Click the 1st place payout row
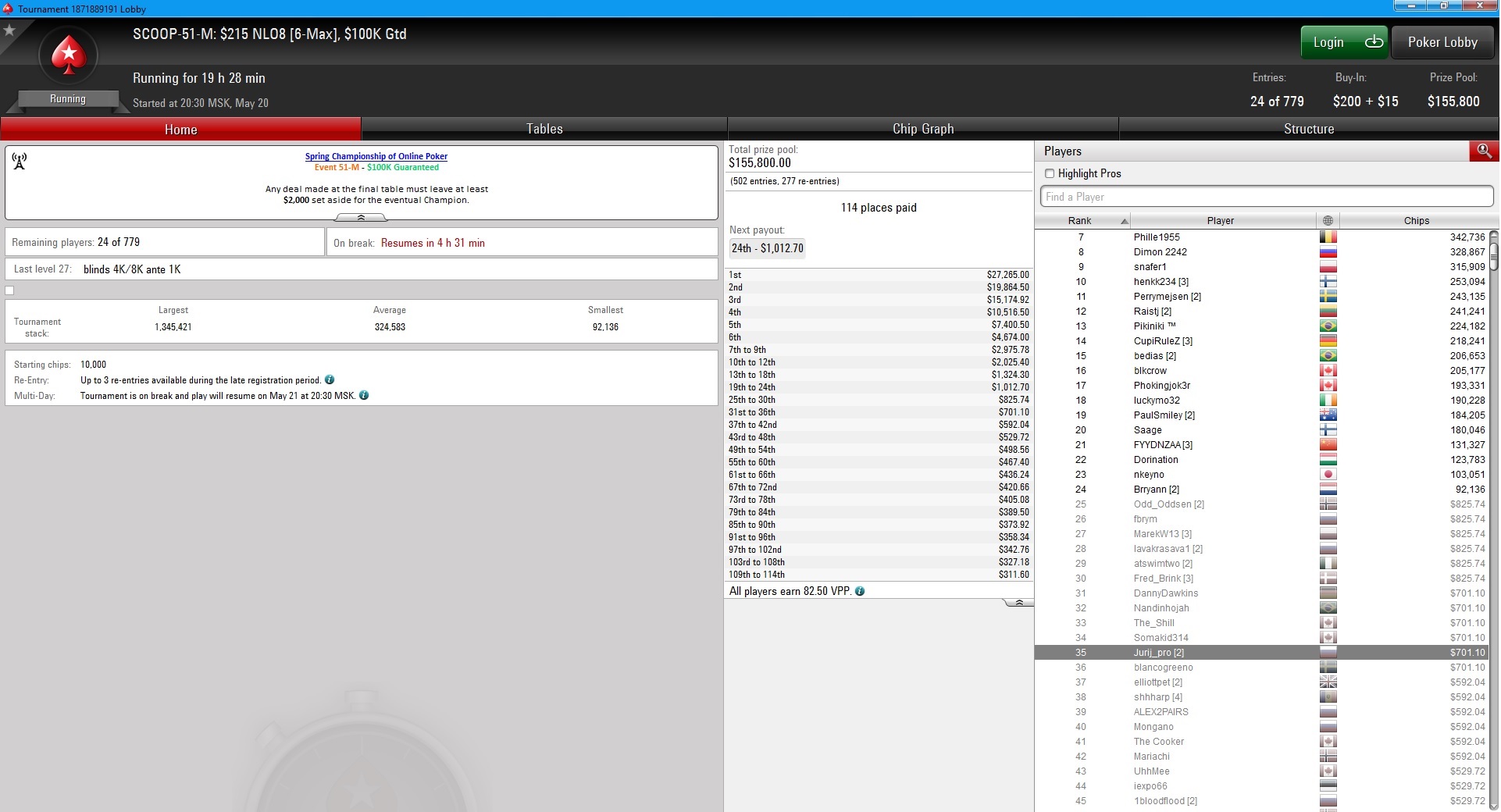Image resolution: width=1501 pixels, height=812 pixels. (879, 275)
